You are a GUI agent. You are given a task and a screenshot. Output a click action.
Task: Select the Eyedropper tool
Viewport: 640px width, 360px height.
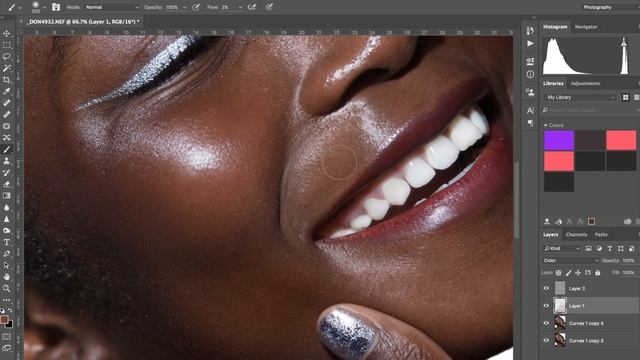click(7, 91)
